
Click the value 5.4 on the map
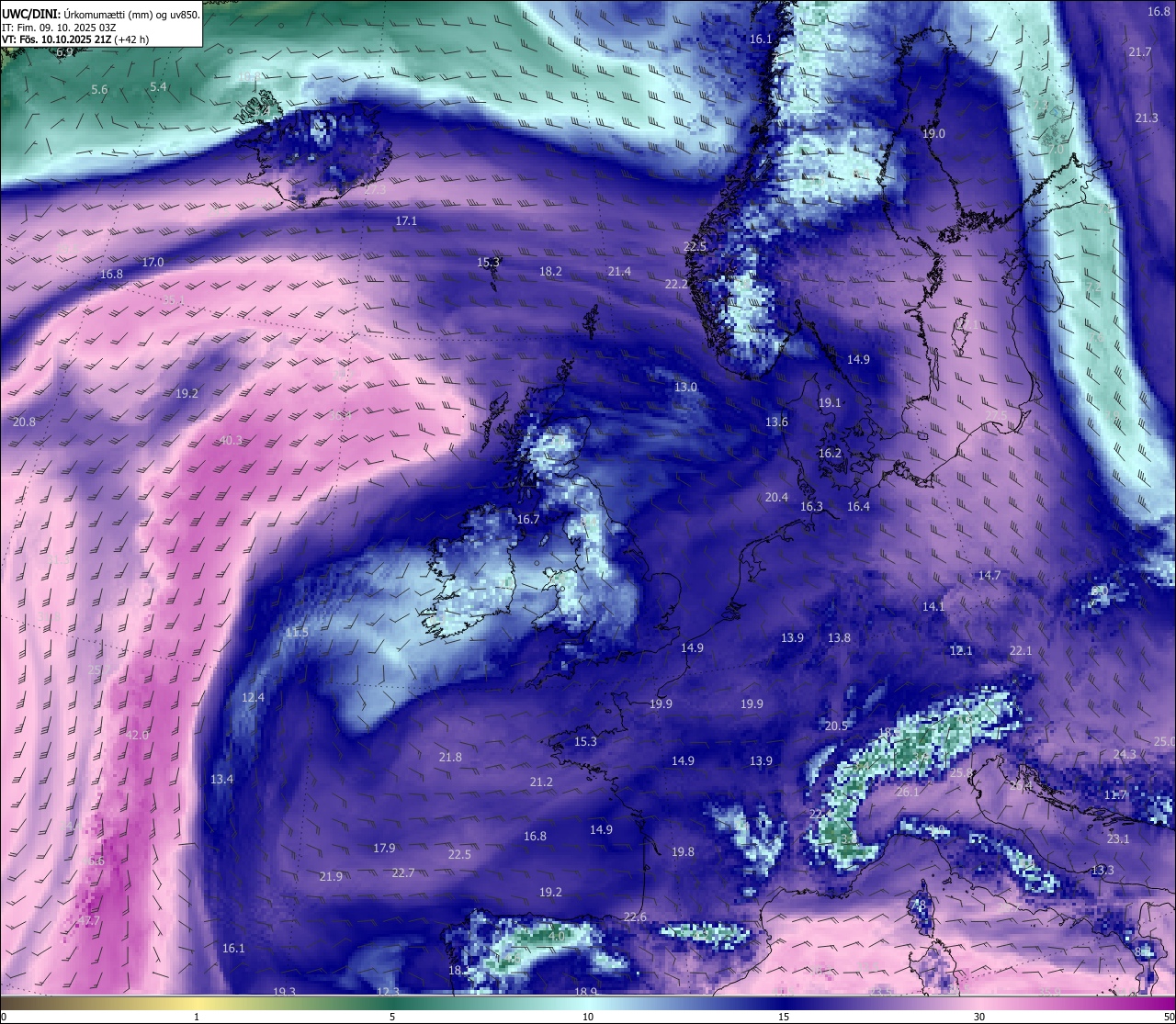tap(159, 87)
